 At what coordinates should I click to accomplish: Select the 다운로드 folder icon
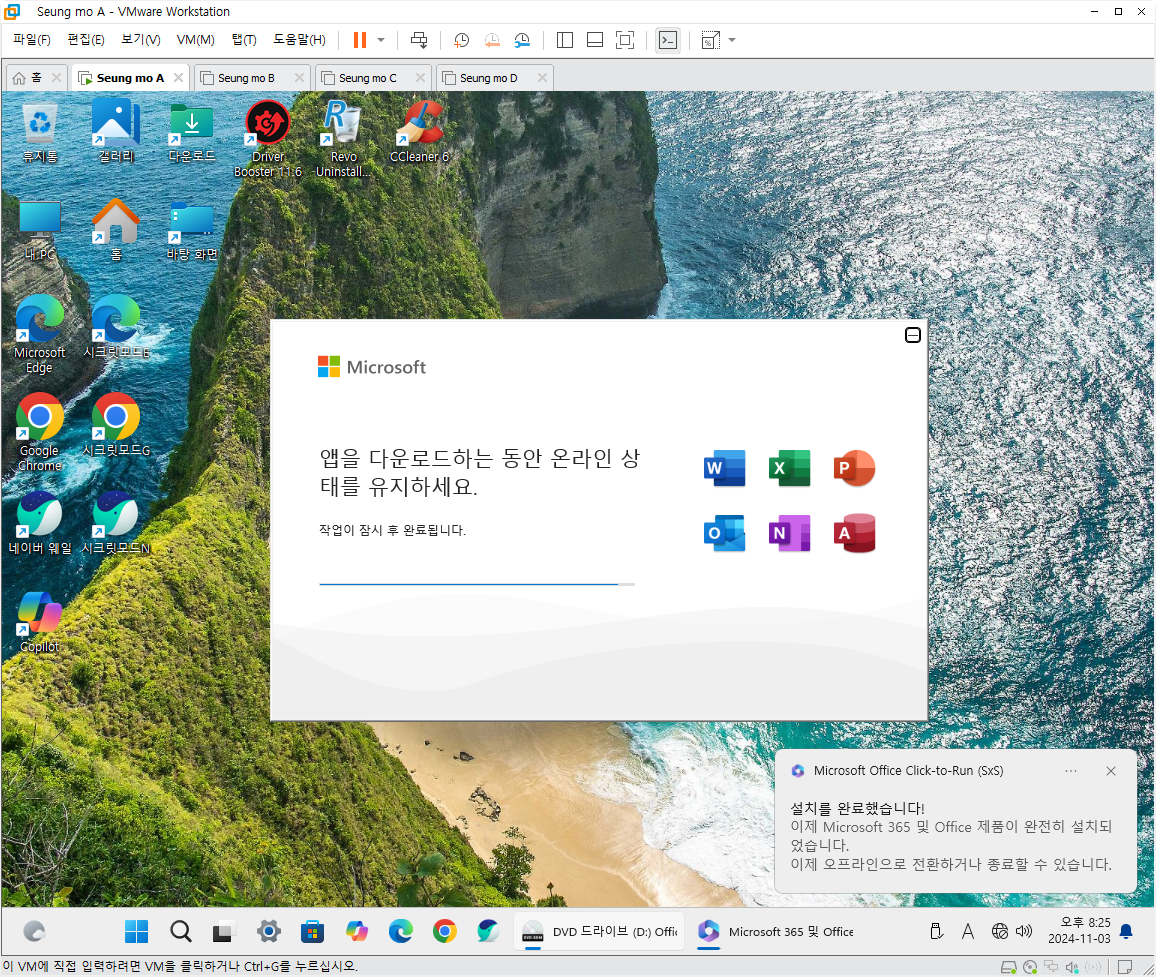pos(192,133)
